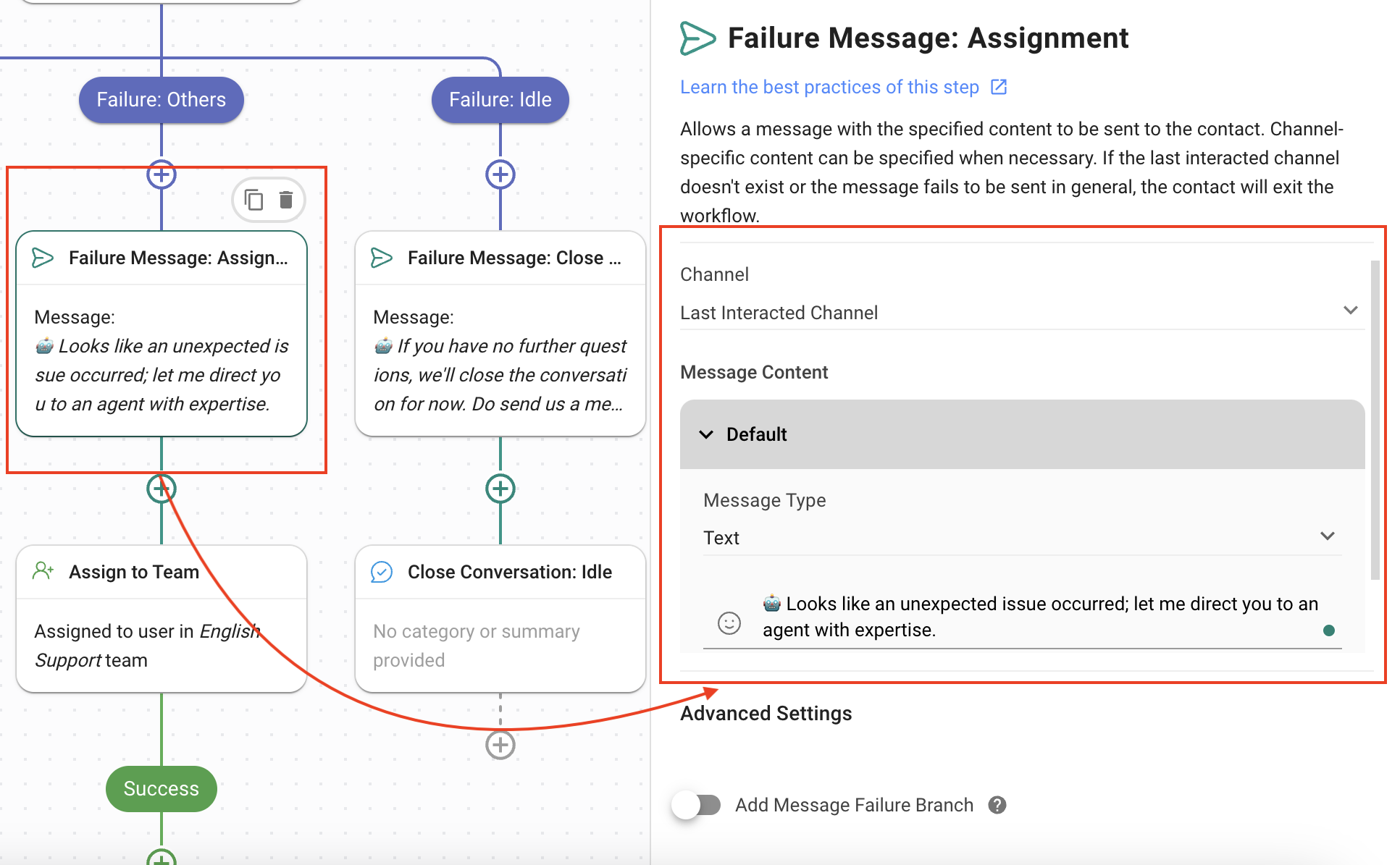
Task: Click help icon beside Message Failure Branch
Action: (997, 805)
